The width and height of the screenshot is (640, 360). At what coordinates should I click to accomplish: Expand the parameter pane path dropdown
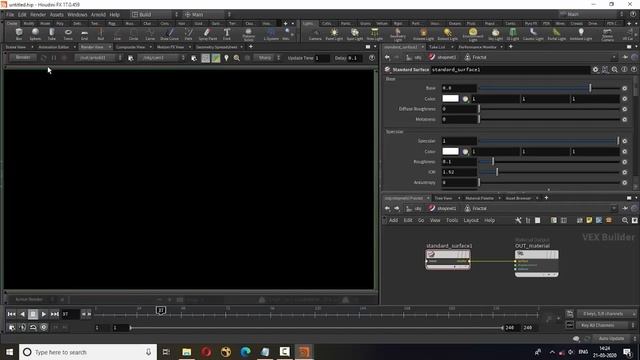[x=614, y=57]
